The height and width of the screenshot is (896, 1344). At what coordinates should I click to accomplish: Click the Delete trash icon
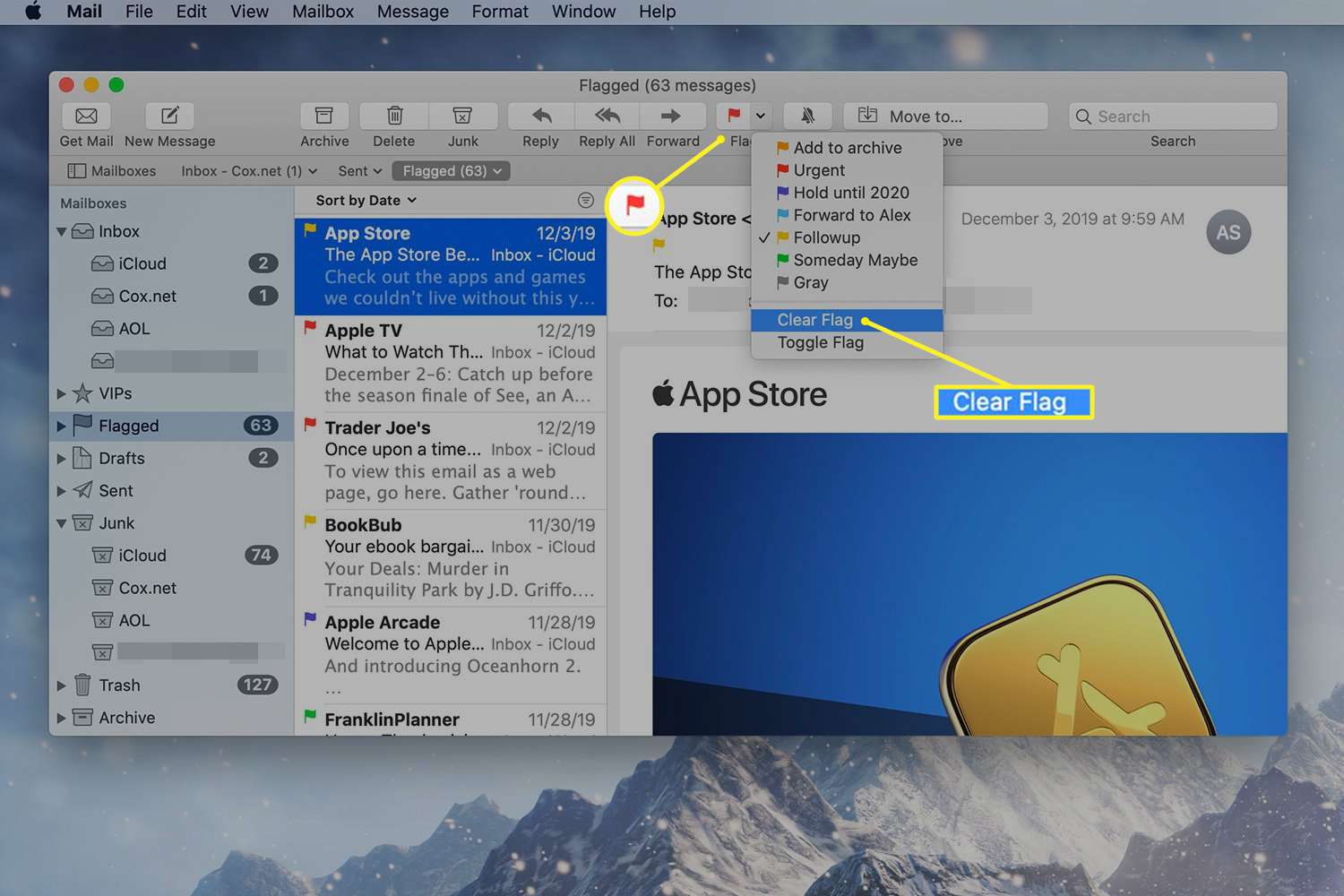pos(394,116)
